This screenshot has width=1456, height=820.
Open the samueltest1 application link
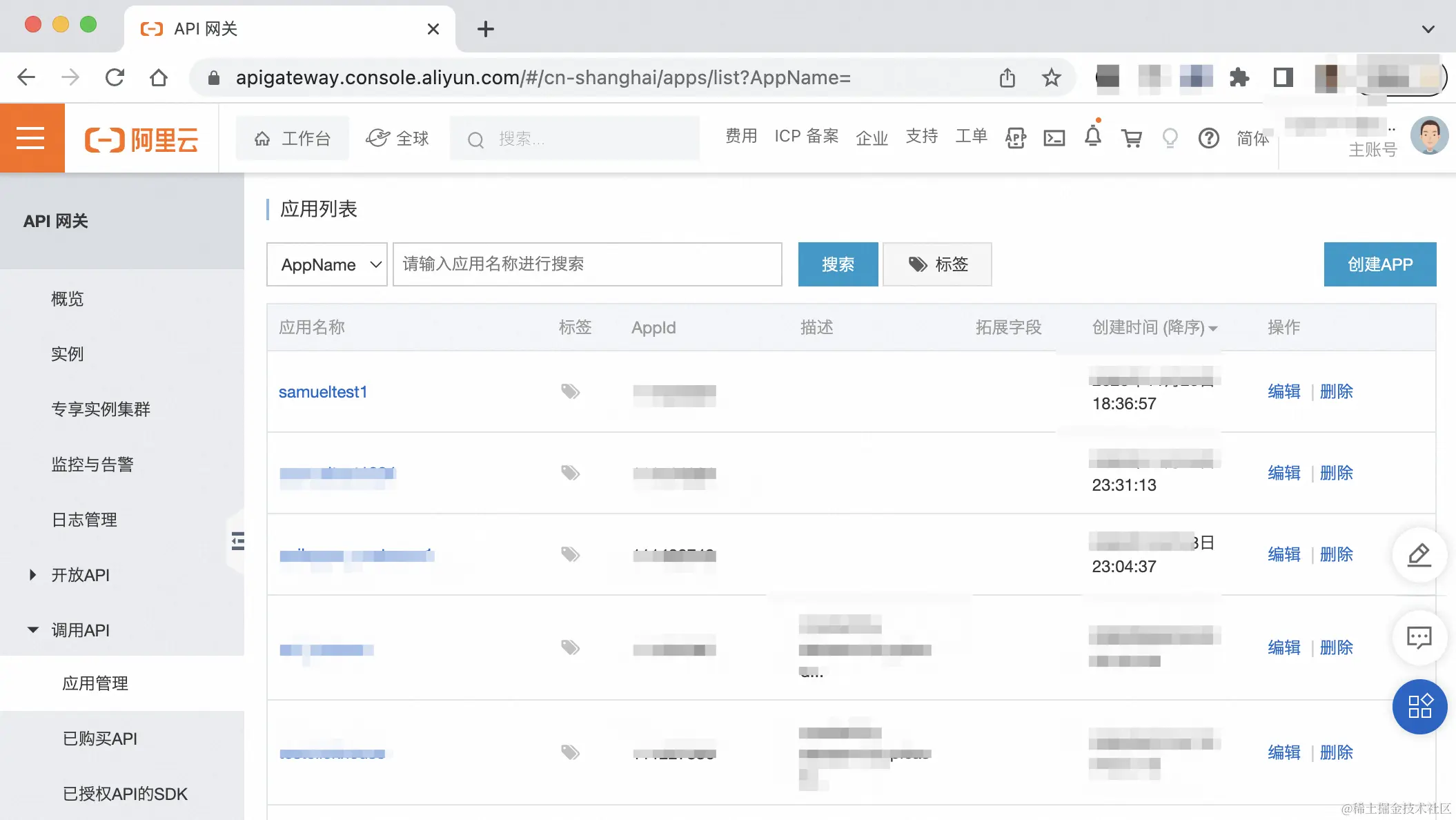pyautogui.click(x=322, y=391)
